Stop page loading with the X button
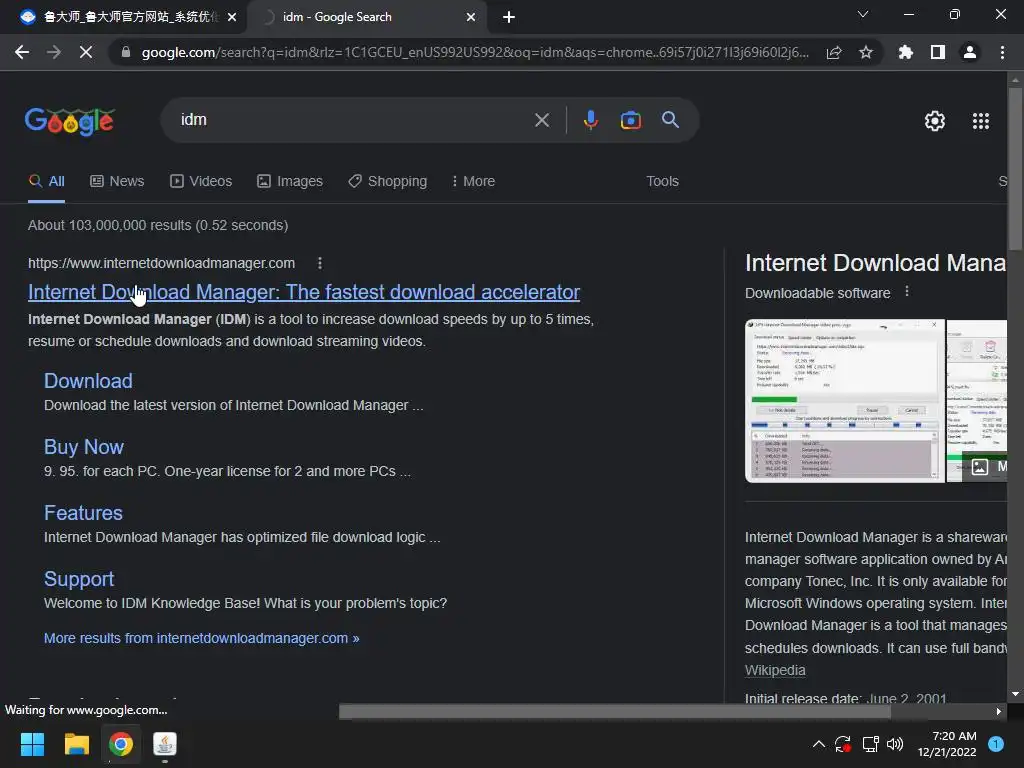The height and width of the screenshot is (768, 1024). (x=86, y=52)
